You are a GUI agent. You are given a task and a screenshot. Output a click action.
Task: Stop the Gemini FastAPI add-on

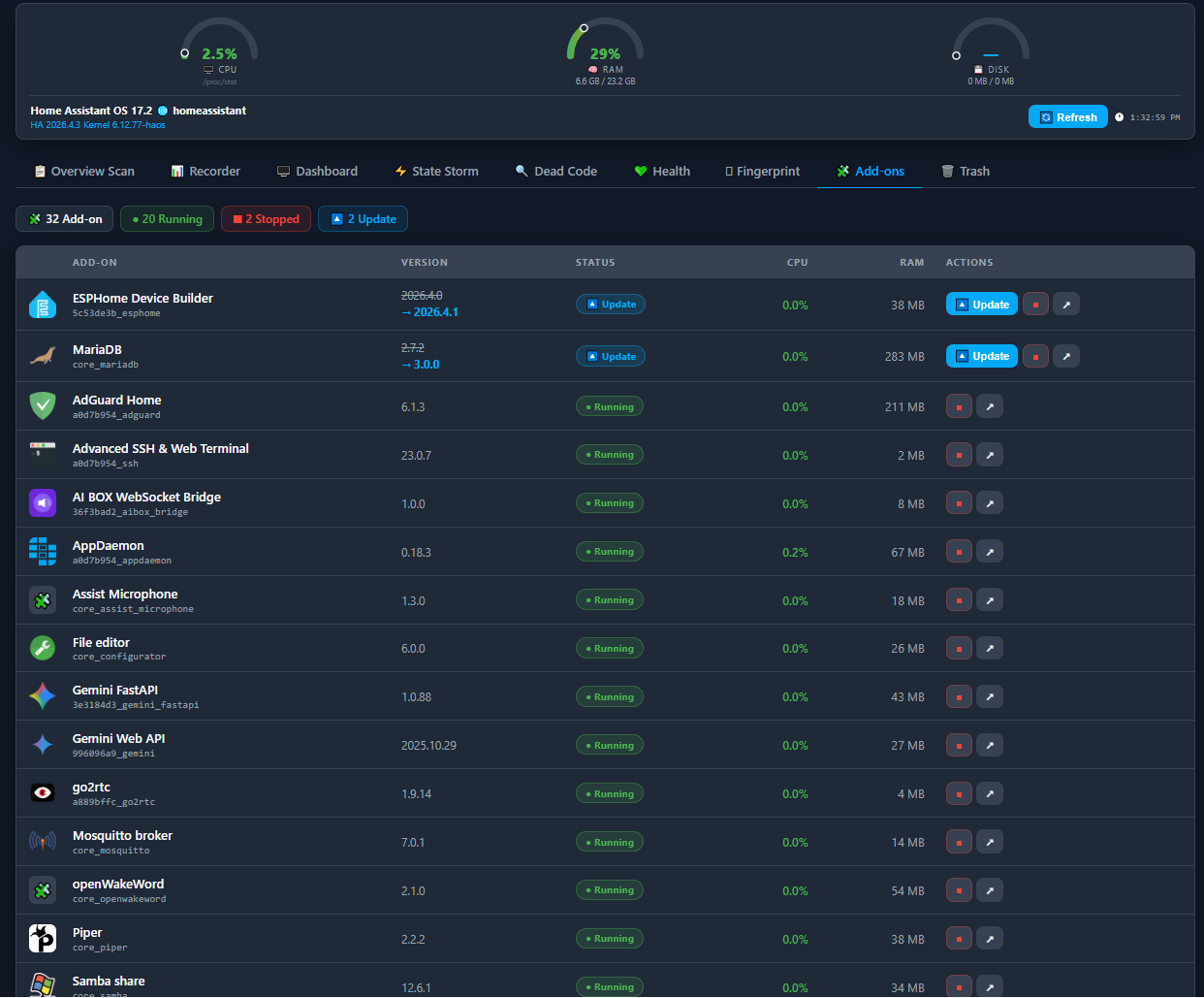[x=959, y=696]
